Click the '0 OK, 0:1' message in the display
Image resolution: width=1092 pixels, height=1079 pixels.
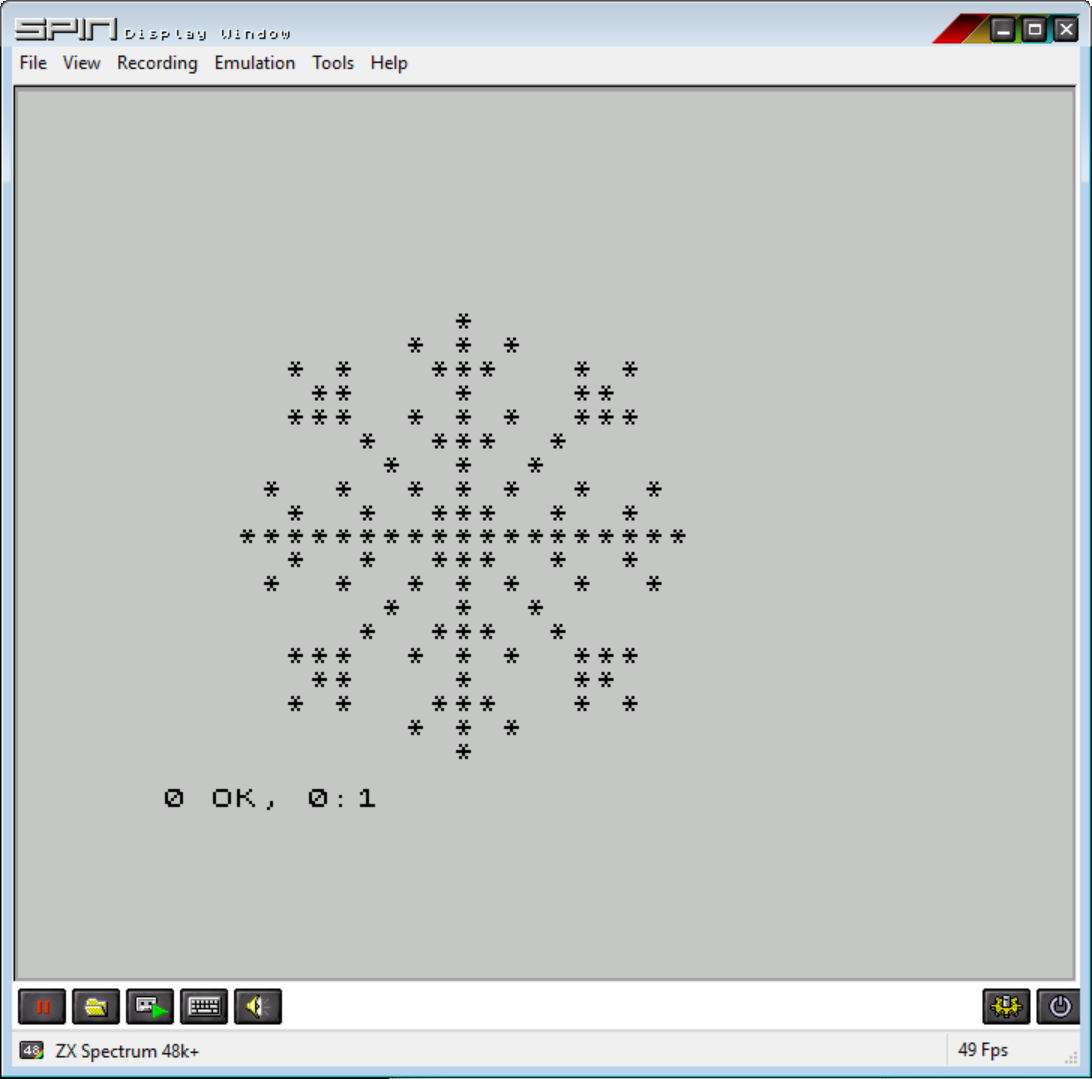[x=270, y=799]
